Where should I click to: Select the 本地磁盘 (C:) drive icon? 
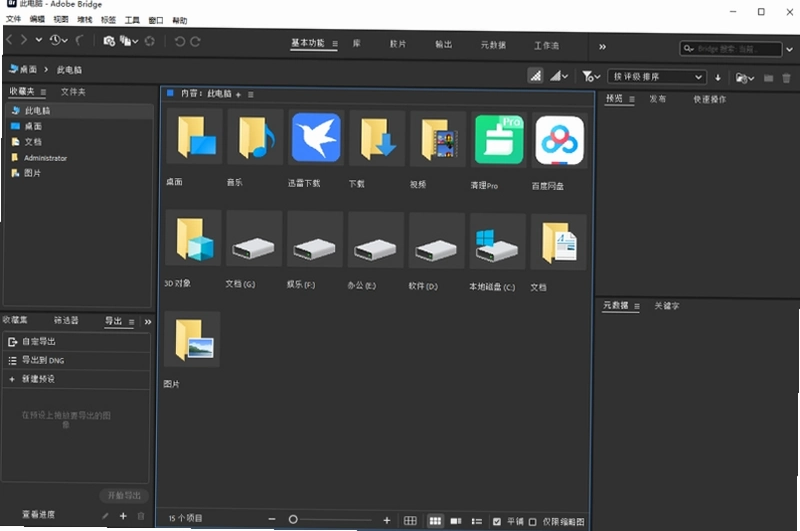pos(497,241)
